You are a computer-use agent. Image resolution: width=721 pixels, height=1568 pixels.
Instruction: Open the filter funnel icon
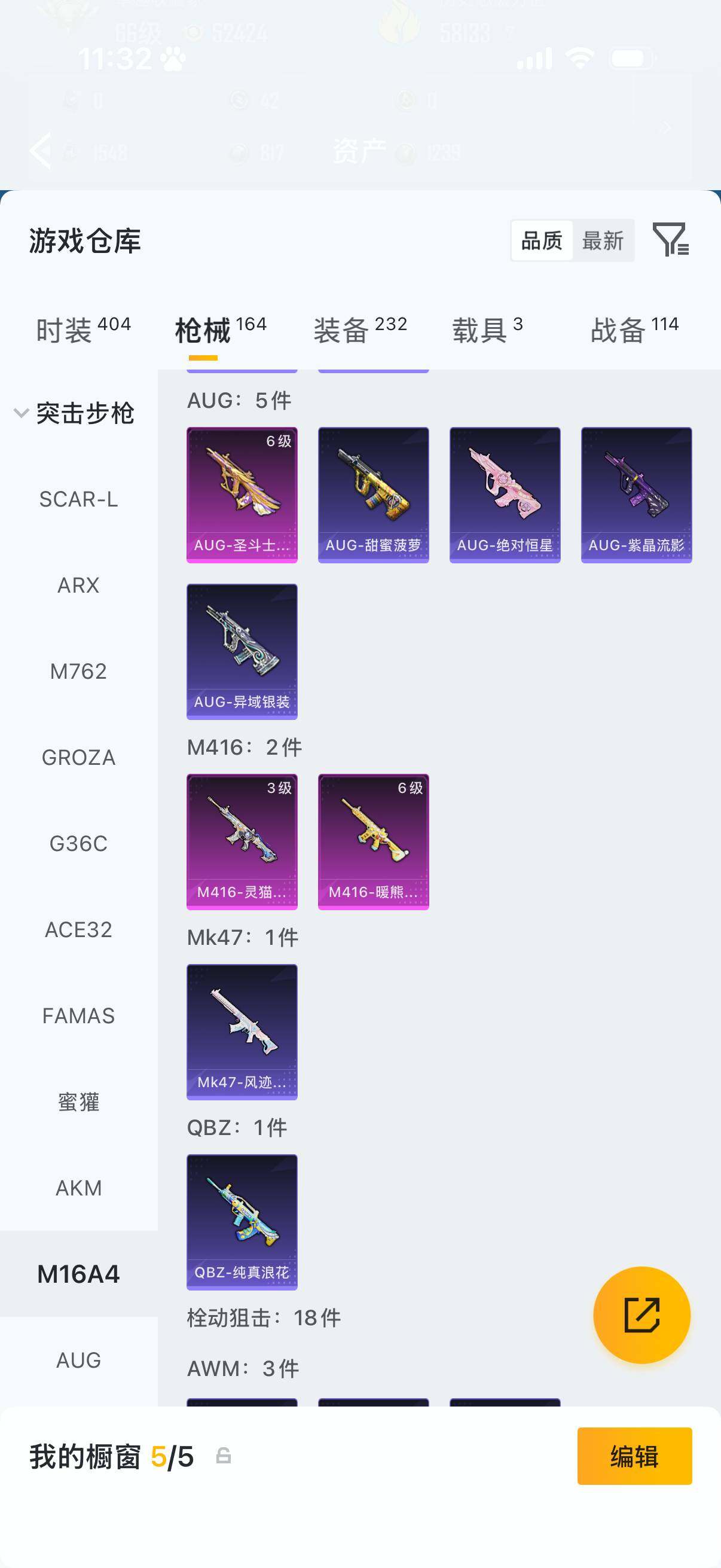pos(671,239)
